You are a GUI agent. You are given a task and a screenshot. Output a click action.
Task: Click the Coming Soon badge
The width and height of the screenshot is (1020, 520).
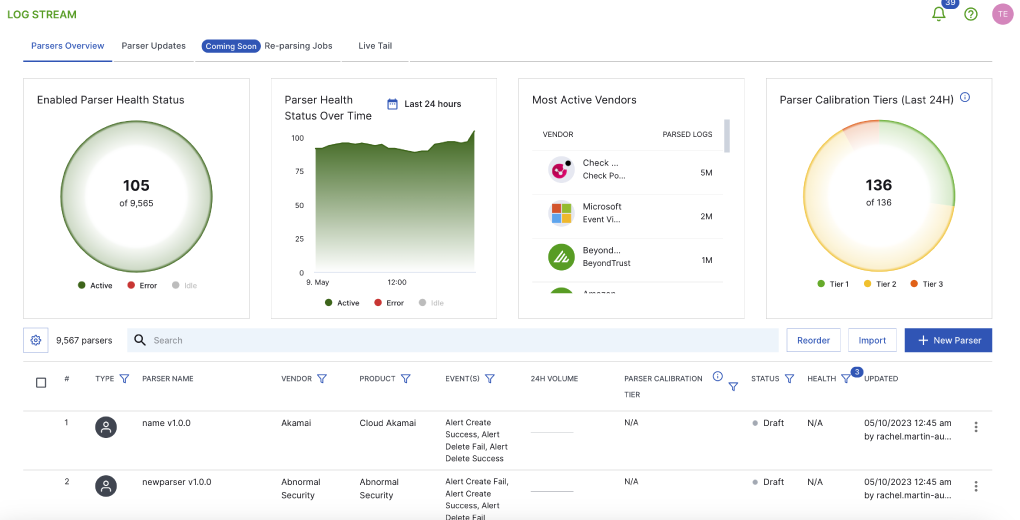coord(231,46)
